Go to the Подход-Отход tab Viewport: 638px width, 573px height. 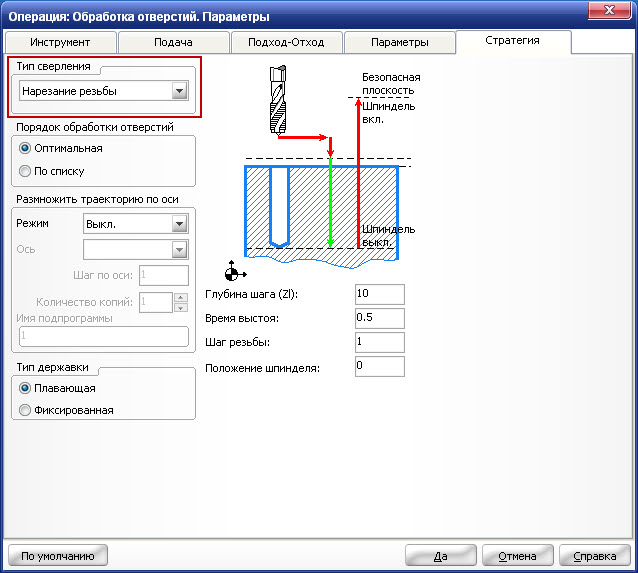pyautogui.click(x=286, y=42)
